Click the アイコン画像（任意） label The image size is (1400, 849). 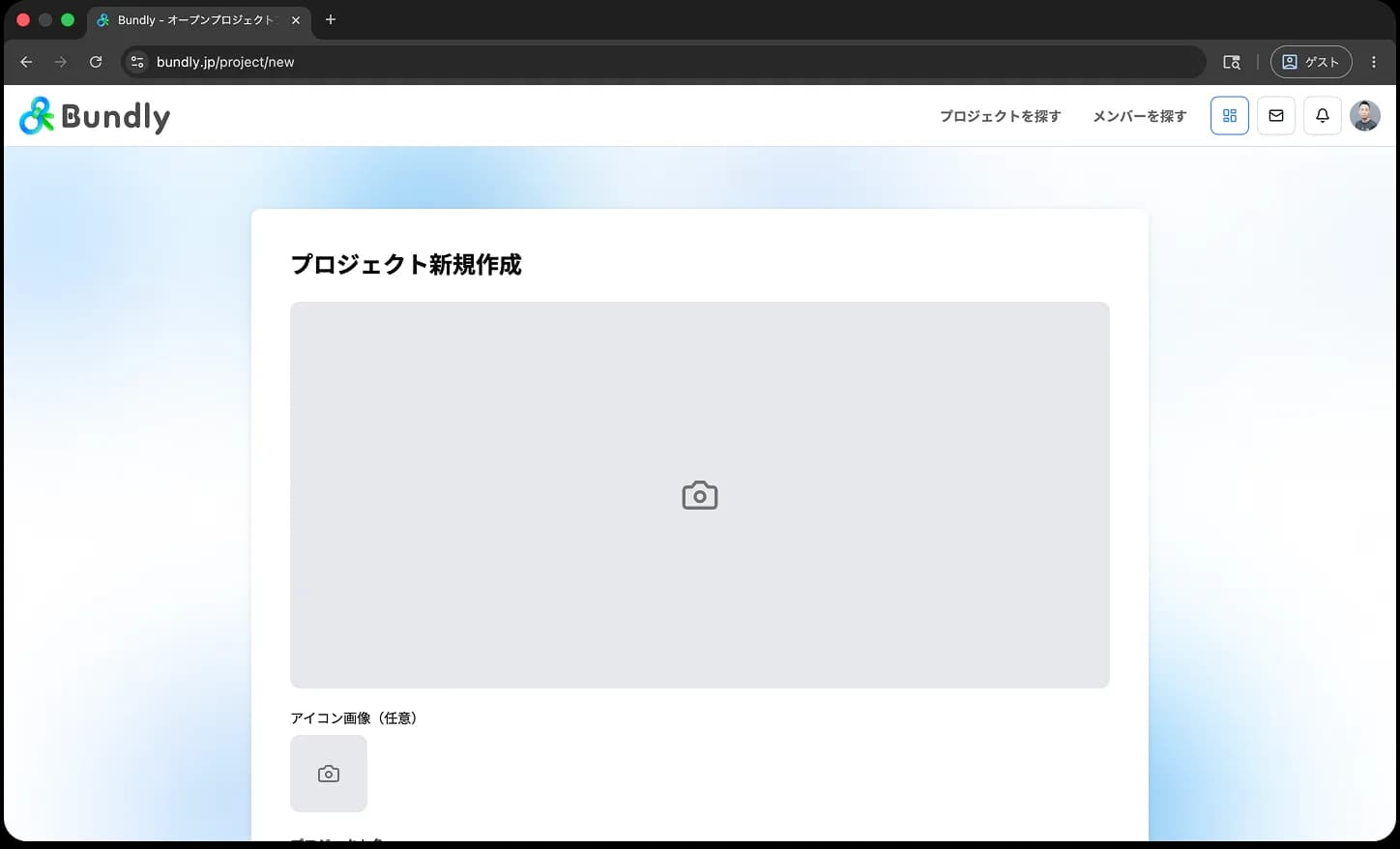[354, 718]
